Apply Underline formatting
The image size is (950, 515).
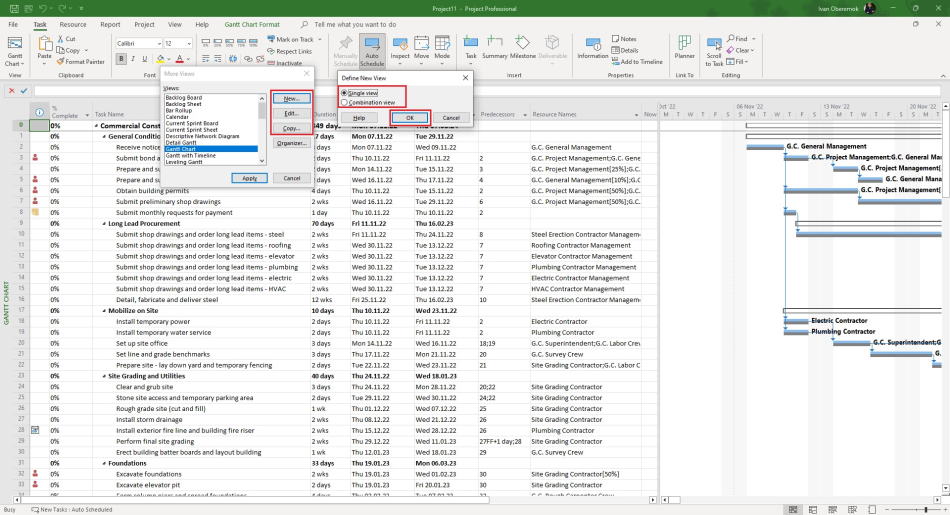144,59
